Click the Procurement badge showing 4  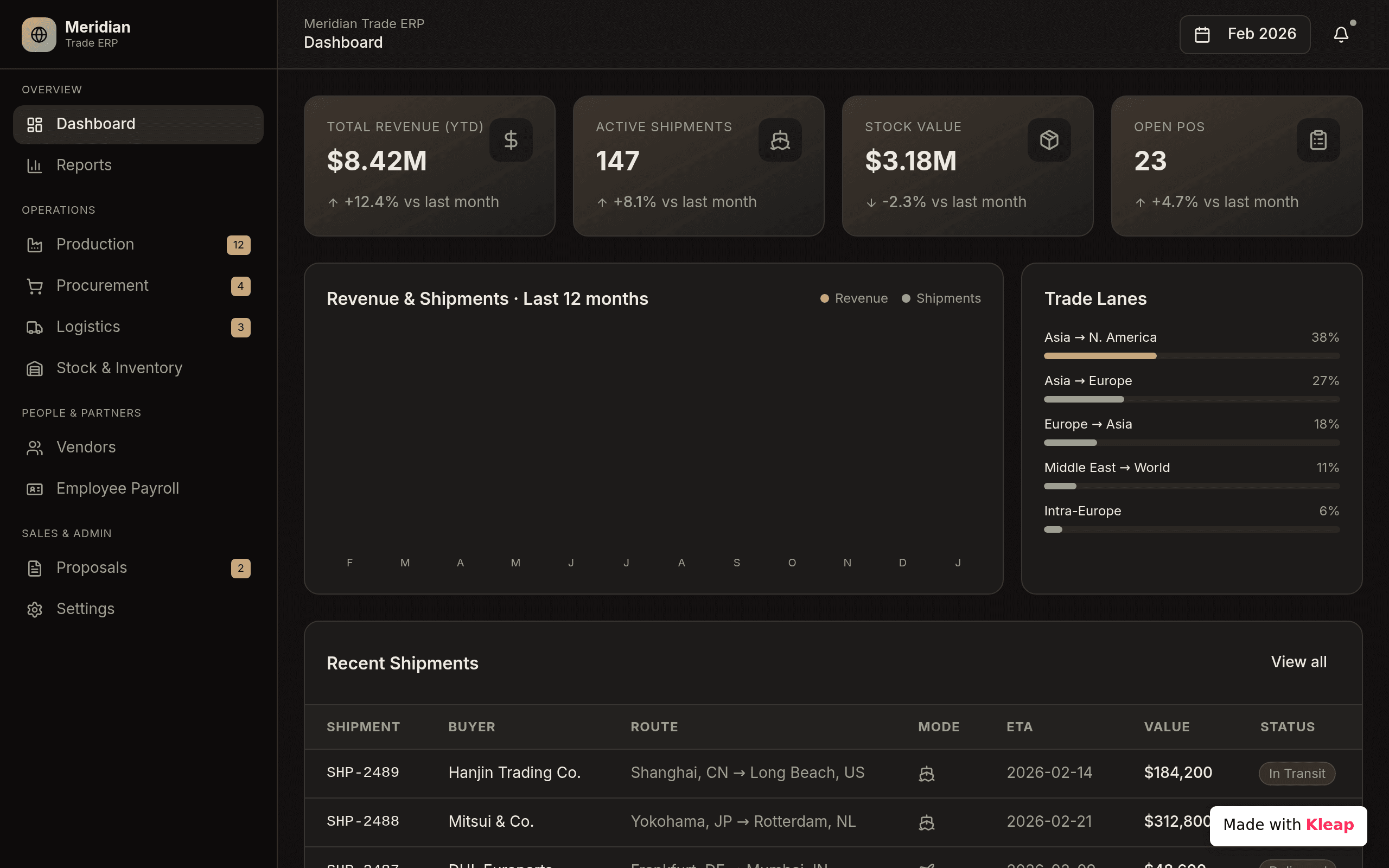click(x=240, y=286)
